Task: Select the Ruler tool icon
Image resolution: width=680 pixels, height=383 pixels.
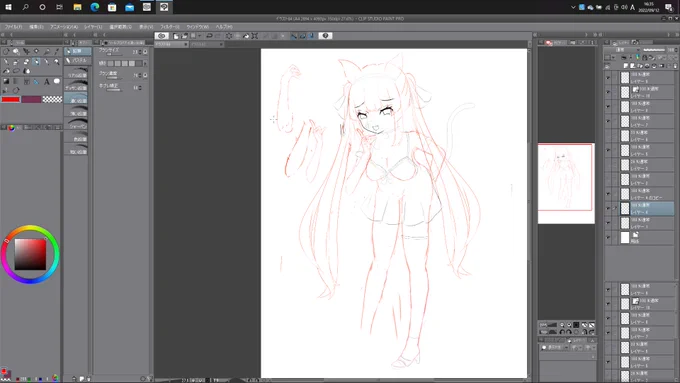Action: (36, 81)
